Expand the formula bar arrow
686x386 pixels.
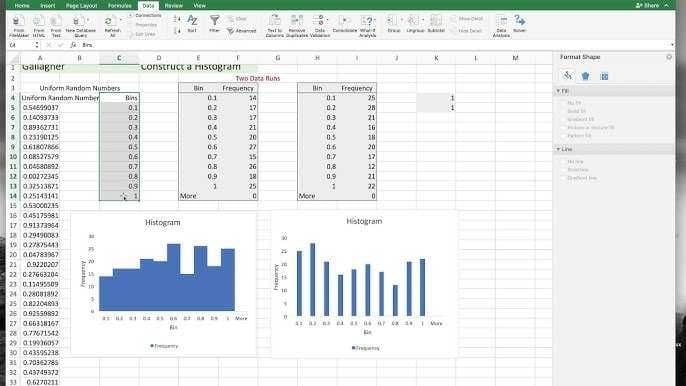pos(672,45)
